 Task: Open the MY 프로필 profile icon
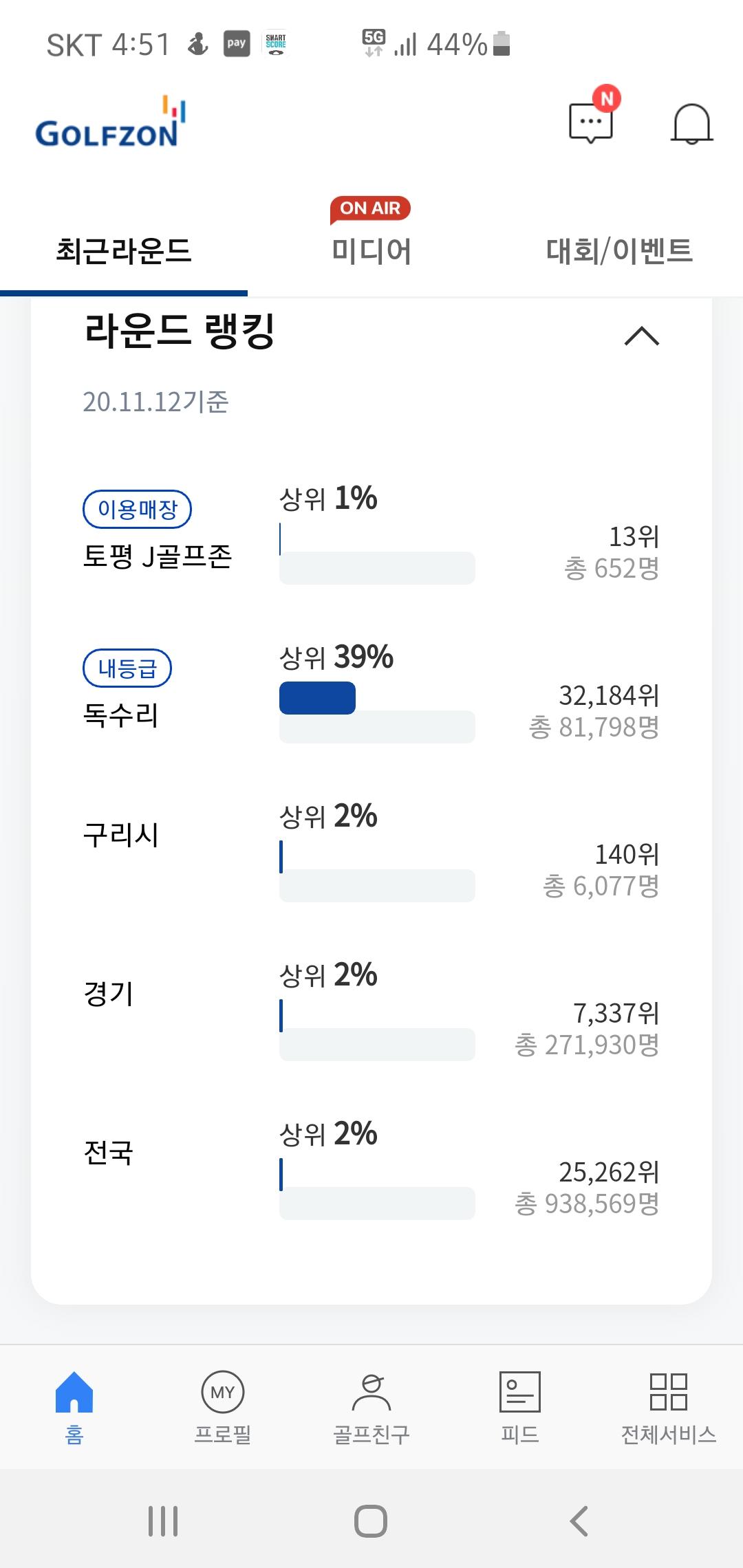tap(223, 1393)
